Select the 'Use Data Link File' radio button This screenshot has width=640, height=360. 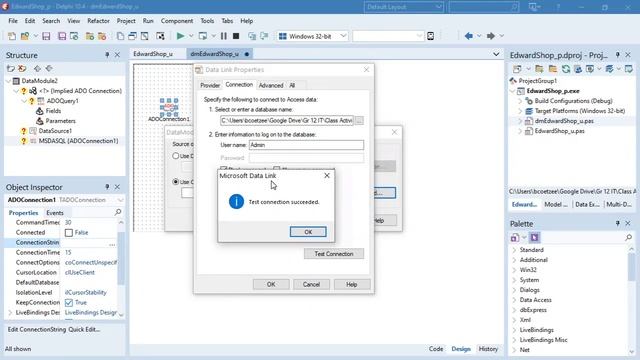(x=176, y=156)
